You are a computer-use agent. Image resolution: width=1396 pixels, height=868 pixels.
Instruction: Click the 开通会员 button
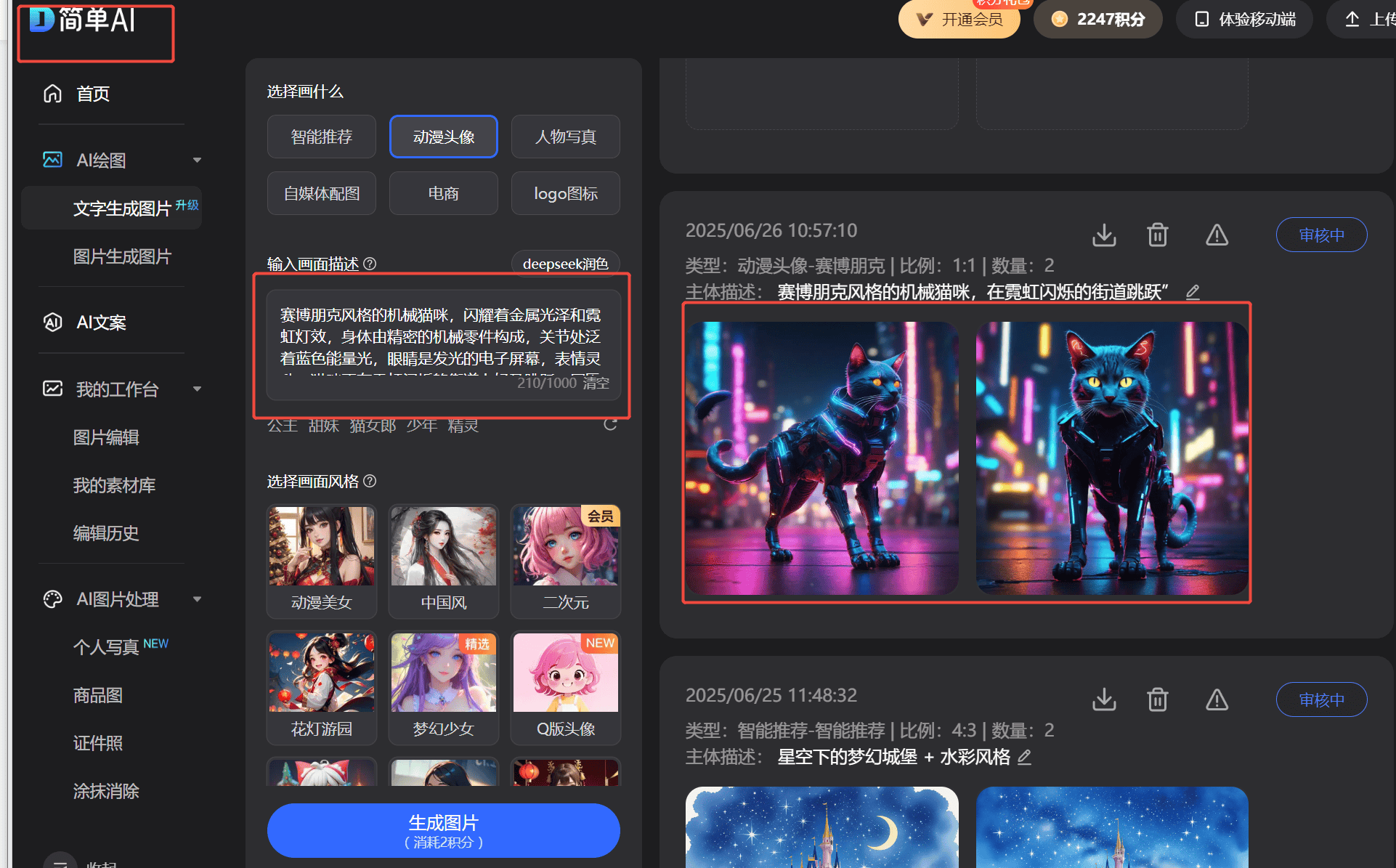click(959, 19)
